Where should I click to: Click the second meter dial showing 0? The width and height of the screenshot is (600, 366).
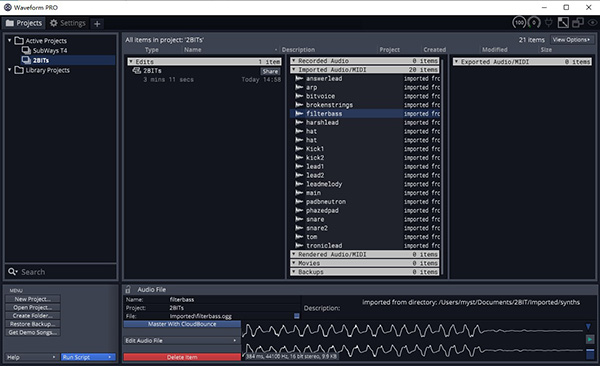click(x=534, y=23)
